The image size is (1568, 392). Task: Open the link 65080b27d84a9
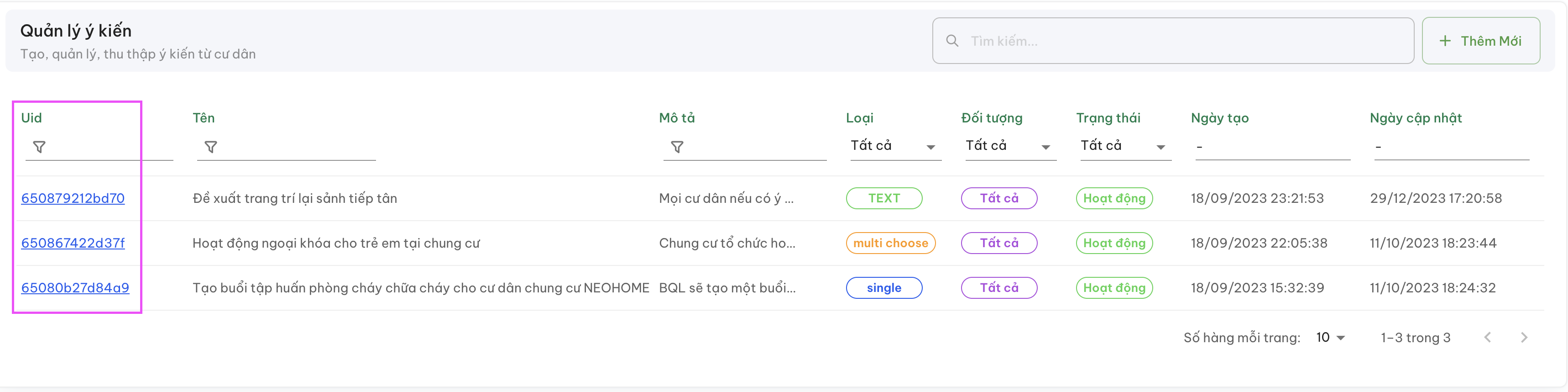(x=75, y=288)
